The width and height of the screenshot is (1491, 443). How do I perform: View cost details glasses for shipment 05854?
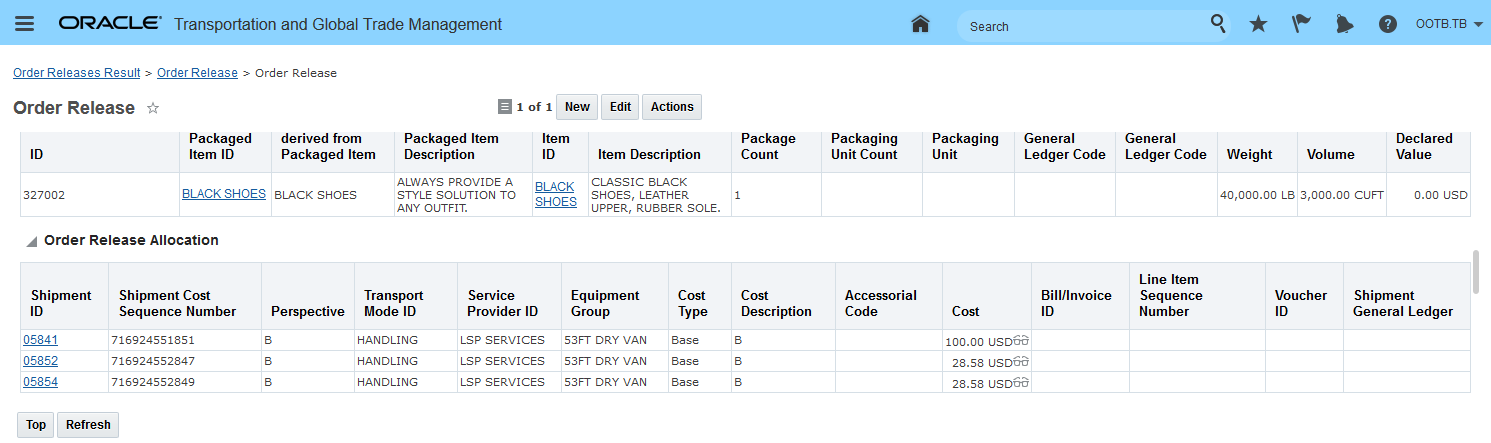(x=1021, y=382)
